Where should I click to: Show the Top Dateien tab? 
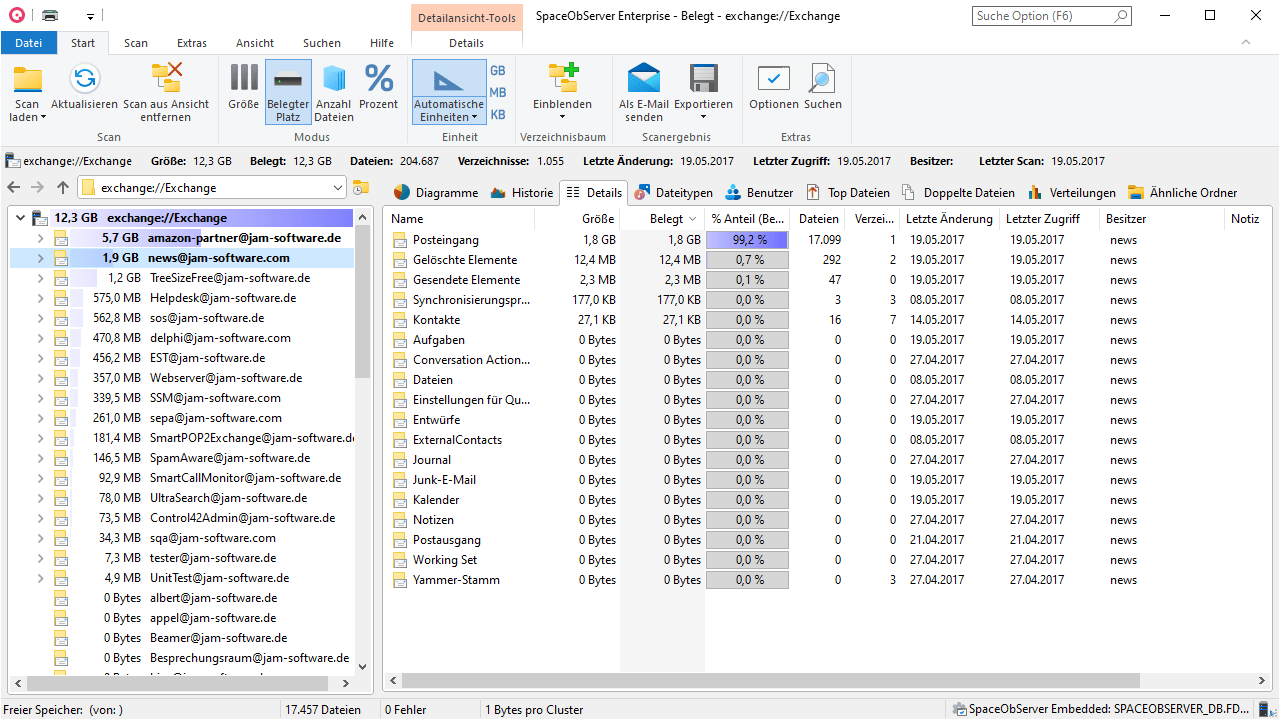pos(847,193)
